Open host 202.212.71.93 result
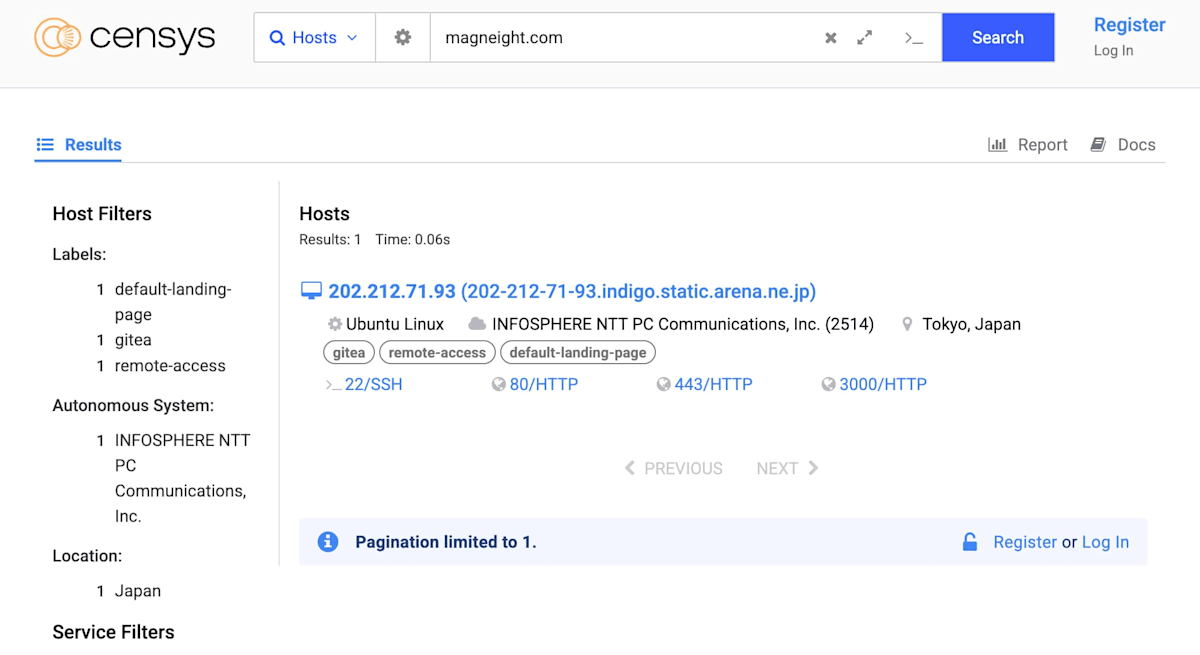This screenshot has width=1200, height=655. (572, 292)
